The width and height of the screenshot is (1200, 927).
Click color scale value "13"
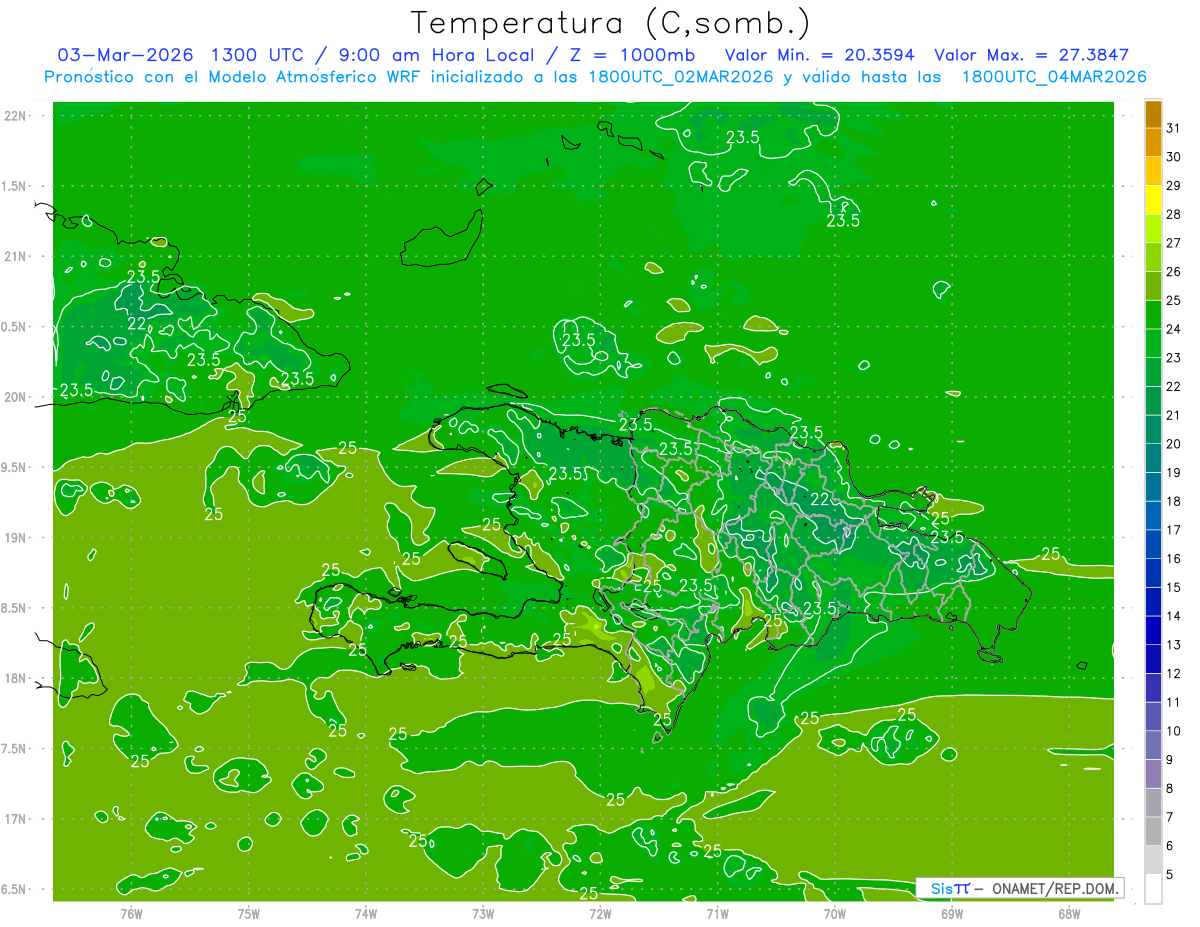tap(1173, 645)
